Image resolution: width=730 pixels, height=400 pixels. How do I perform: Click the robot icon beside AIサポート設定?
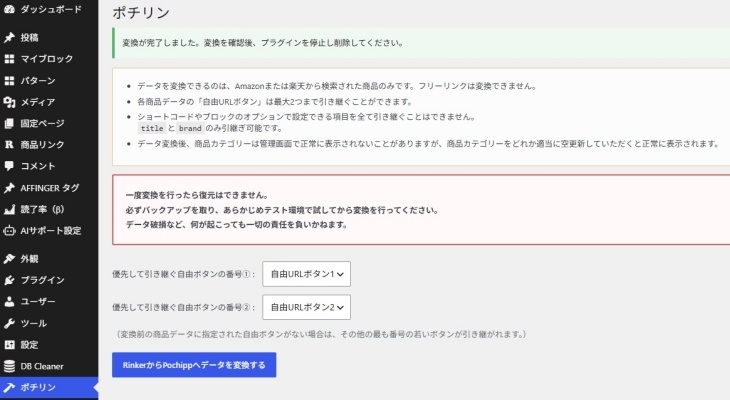tap(9, 231)
